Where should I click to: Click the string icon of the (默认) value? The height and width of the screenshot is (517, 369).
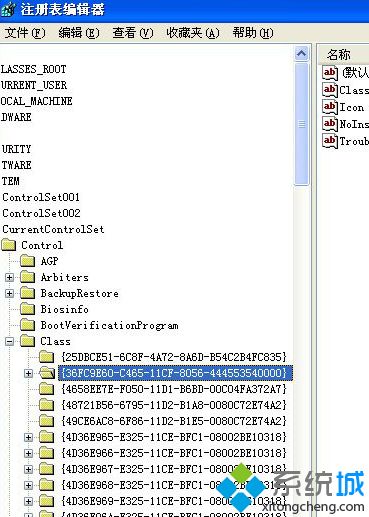[330, 73]
